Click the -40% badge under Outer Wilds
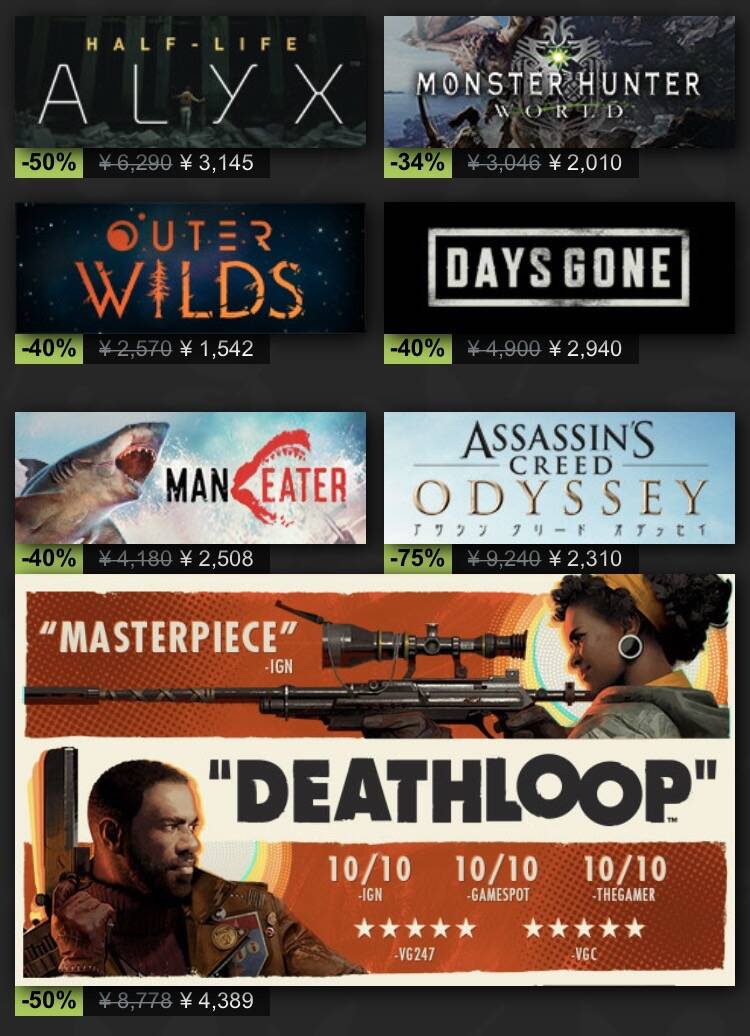The height and width of the screenshot is (1036, 750). click(x=49, y=348)
